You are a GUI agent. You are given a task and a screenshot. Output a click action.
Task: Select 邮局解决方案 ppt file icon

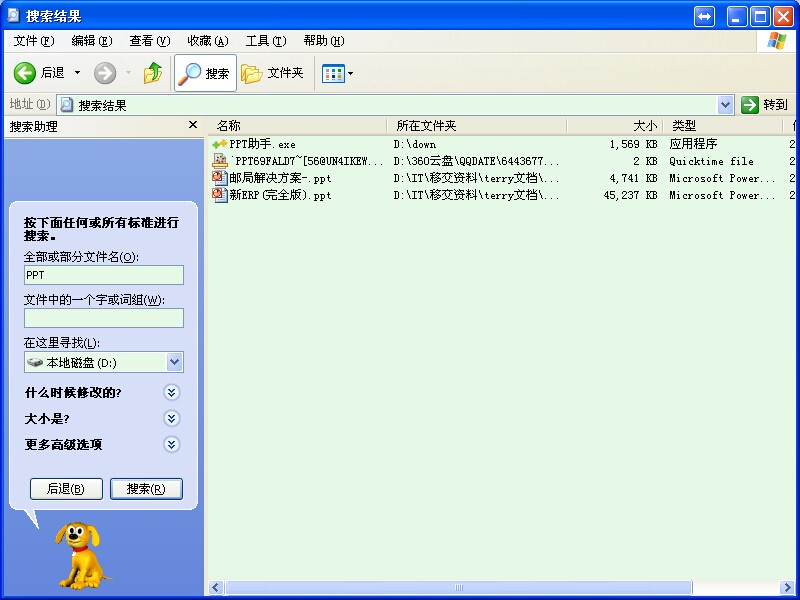220,178
